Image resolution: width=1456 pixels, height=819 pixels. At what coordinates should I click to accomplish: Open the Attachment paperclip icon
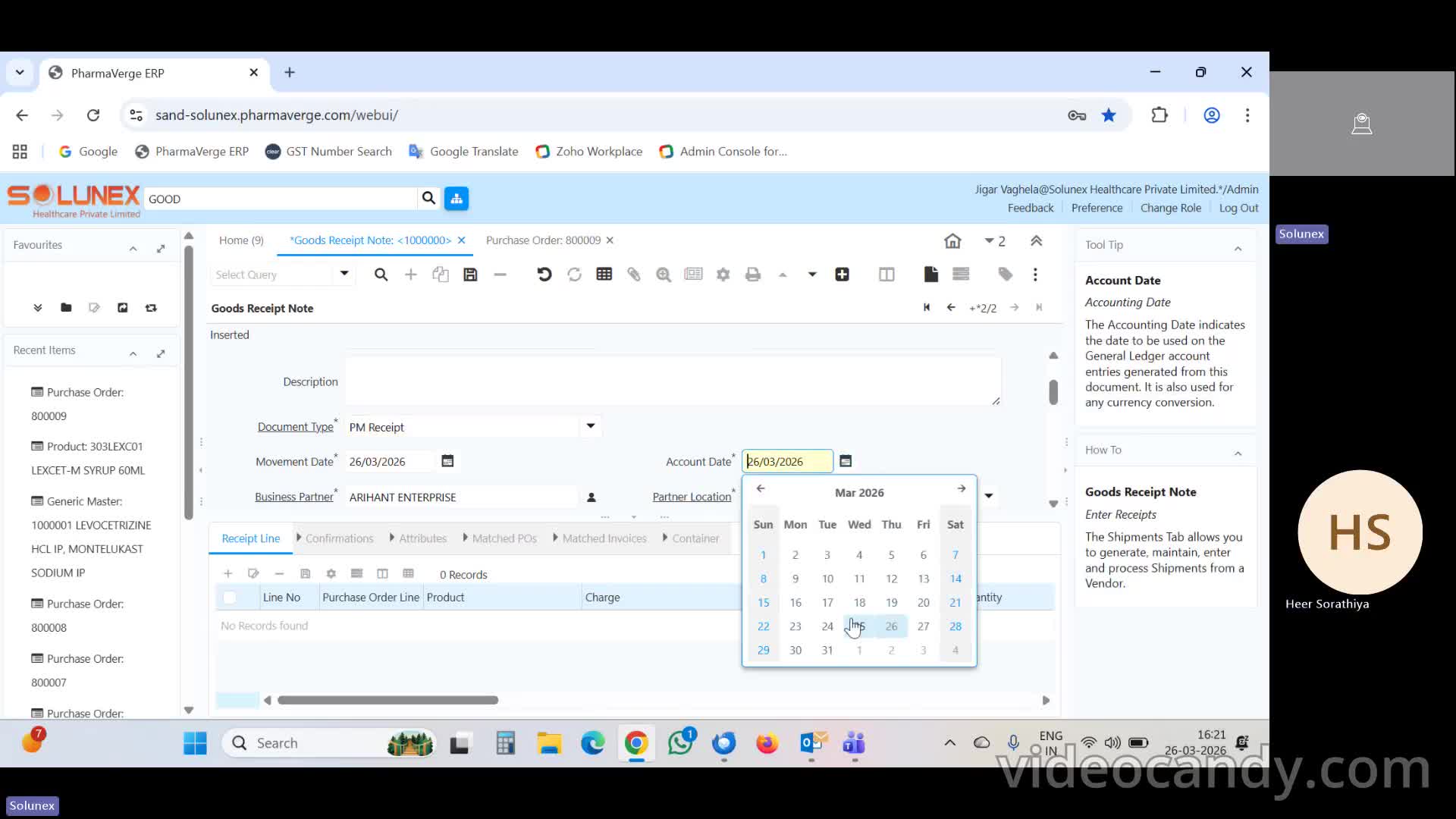tap(634, 275)
